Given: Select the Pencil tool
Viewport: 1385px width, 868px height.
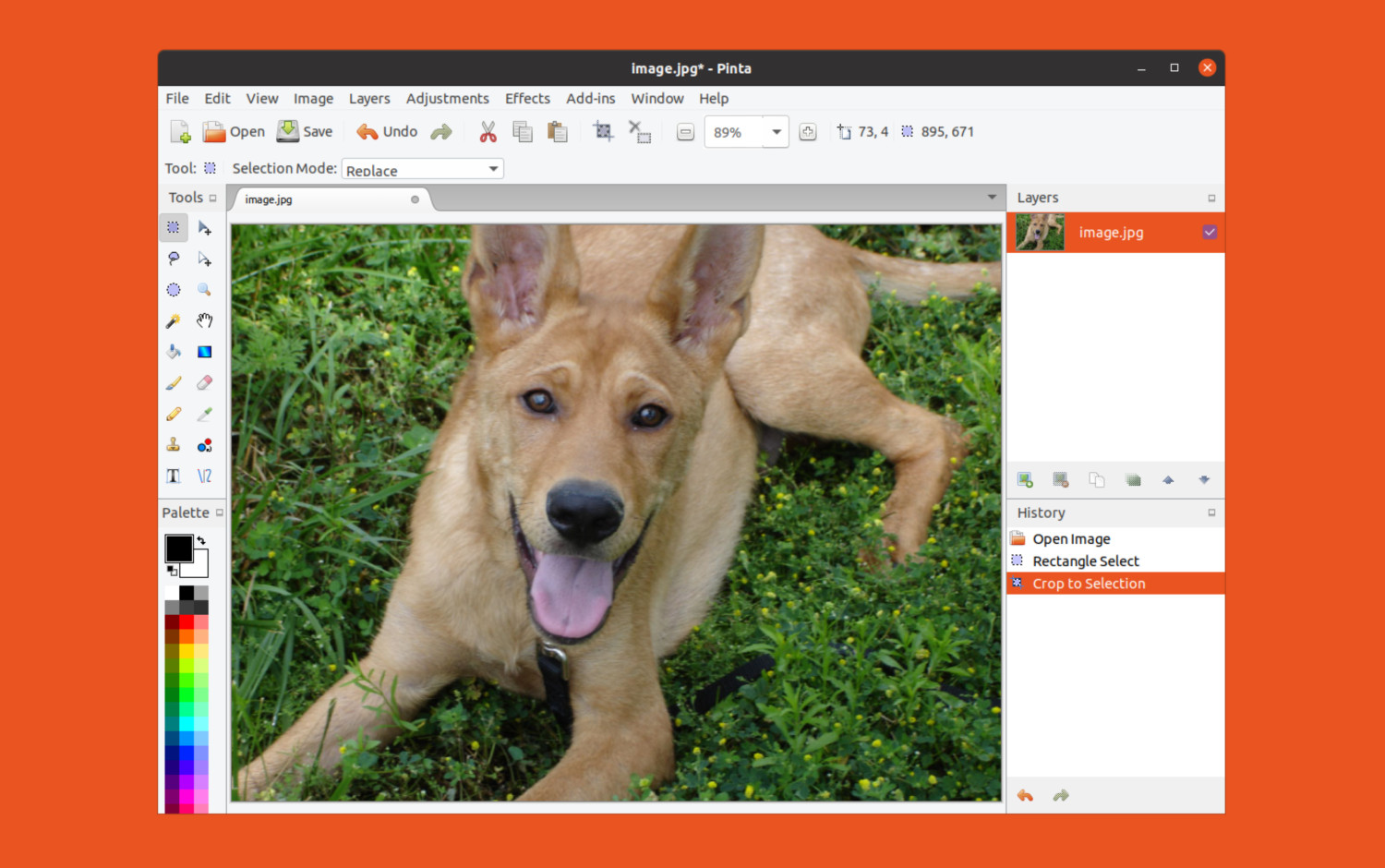Looking at the screenshot, I should pos(174,414).
